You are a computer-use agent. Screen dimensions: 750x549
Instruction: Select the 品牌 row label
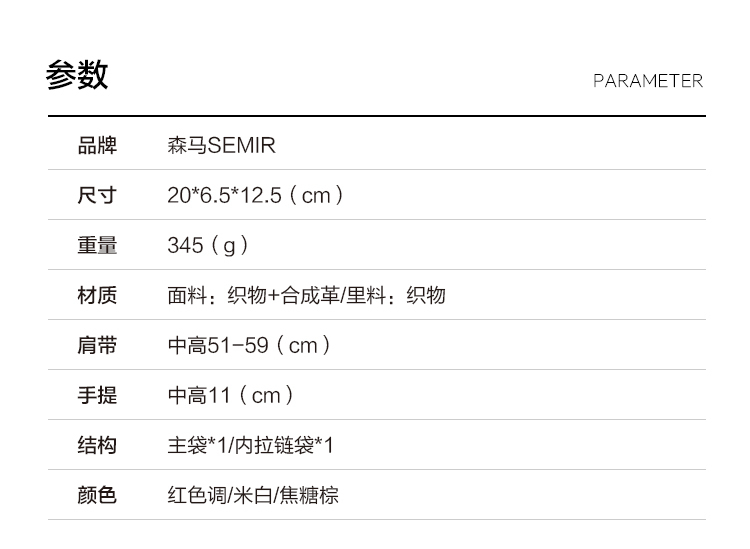pyautogui.click(x=97, y=146)
